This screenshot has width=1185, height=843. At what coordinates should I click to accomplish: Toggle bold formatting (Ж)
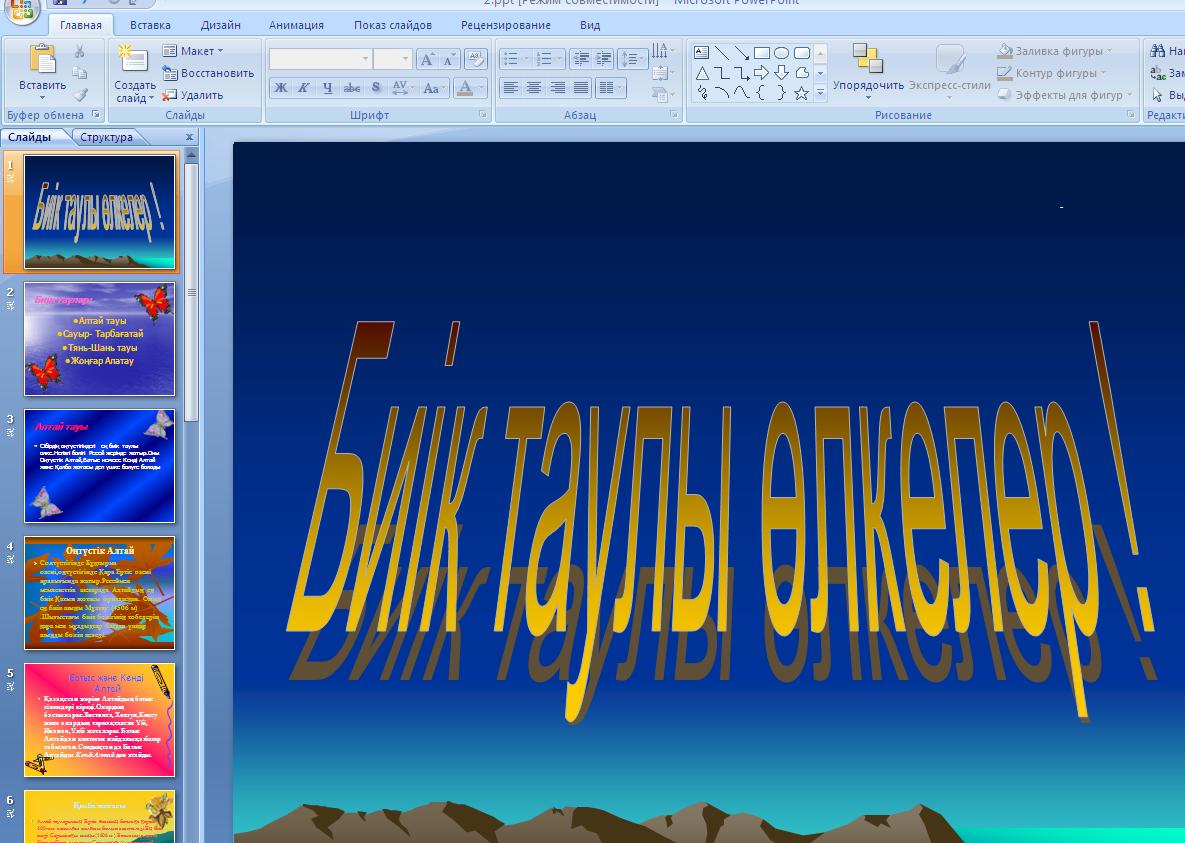(x=280, y=88)
